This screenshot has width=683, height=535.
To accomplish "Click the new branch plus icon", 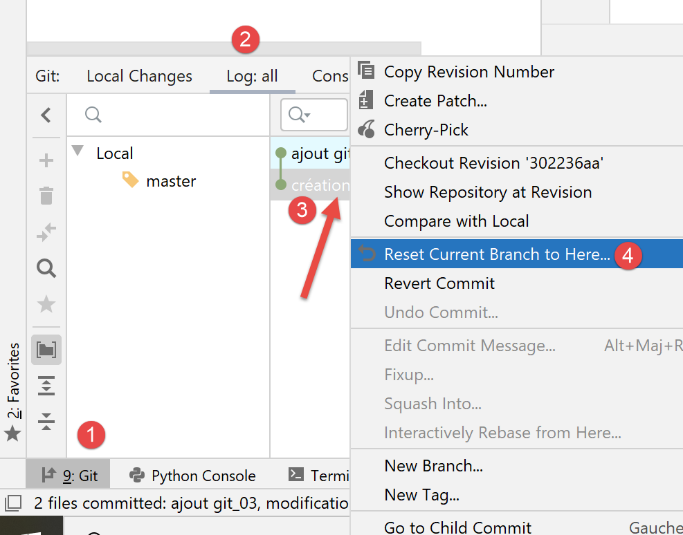I will (46, 160).
